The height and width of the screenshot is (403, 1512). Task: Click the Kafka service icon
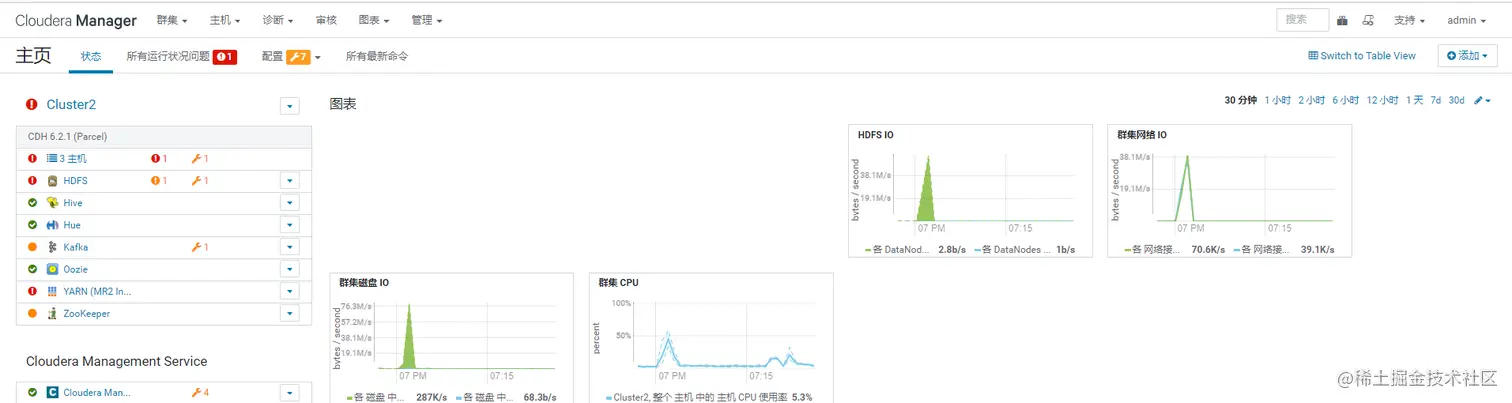coord(53,247)
